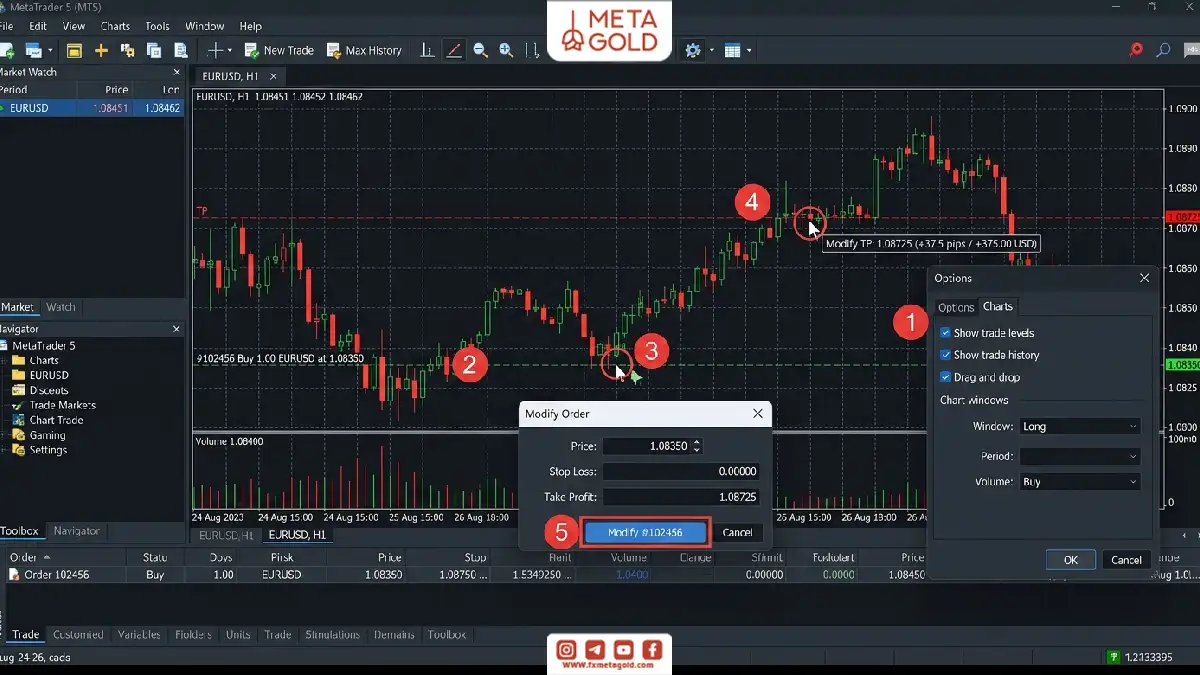Click the yellow window icon in toolbar

tap(74, 50)
